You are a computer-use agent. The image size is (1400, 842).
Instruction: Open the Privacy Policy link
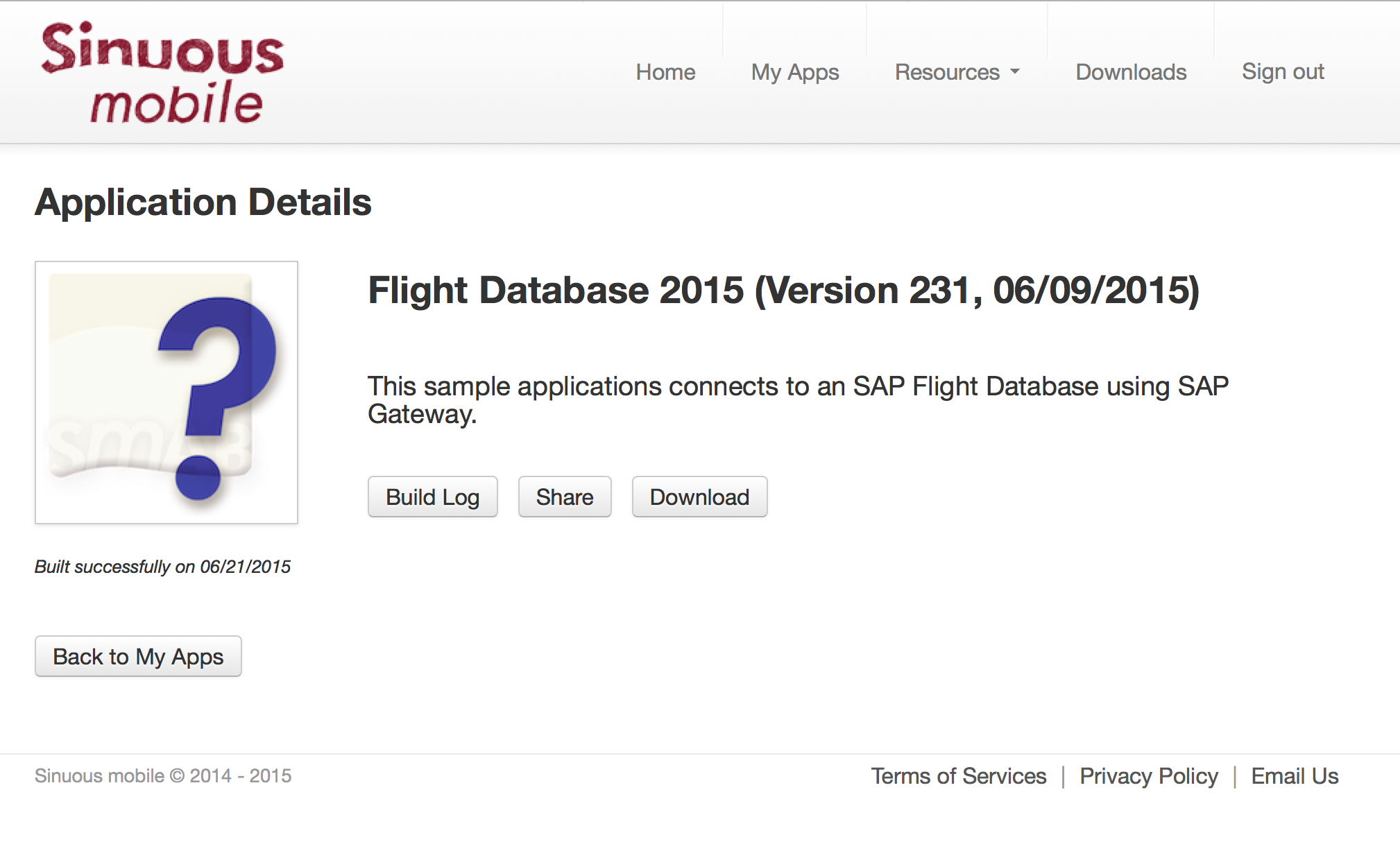tap(1150, 775)
